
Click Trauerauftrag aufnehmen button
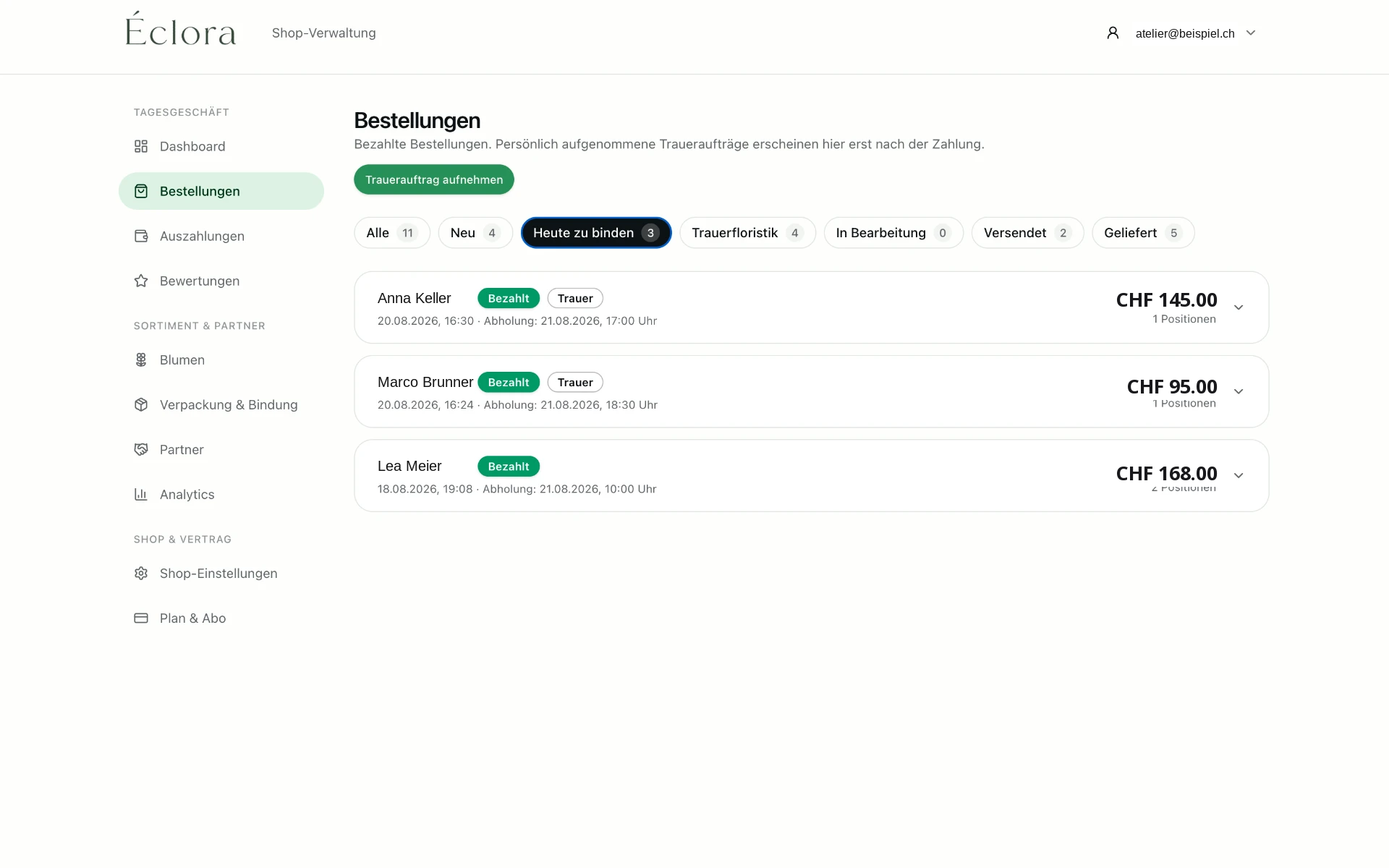tap(434, 179)
